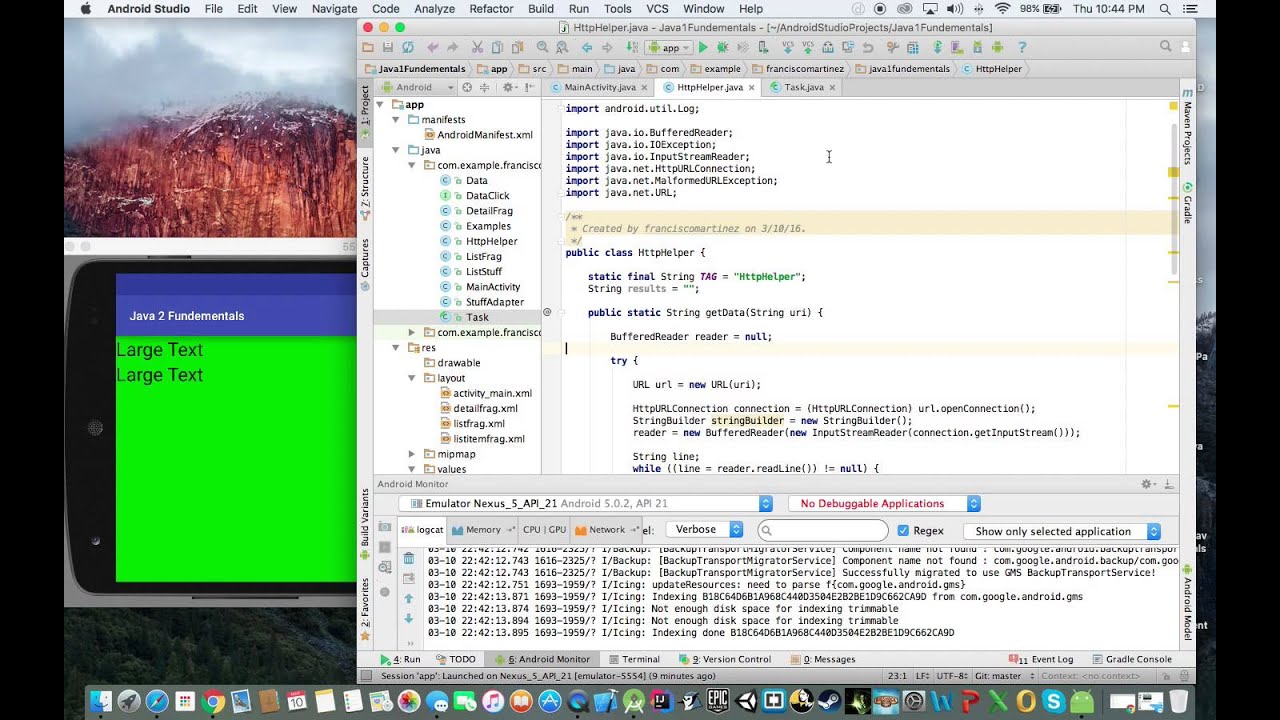1280x720 pixels.
Task: Open the Android project view dropdown
Action: coord(416,87)
